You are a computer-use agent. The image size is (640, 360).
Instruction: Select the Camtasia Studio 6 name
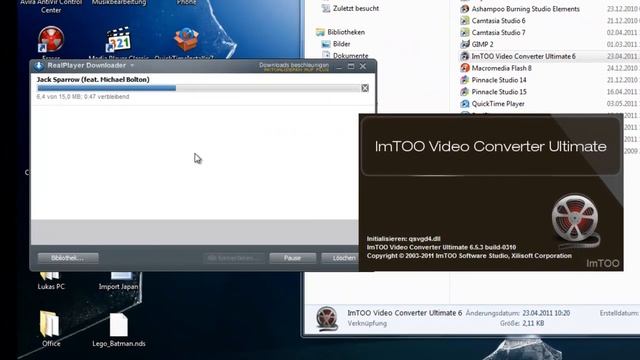click(x=498, y=20)
